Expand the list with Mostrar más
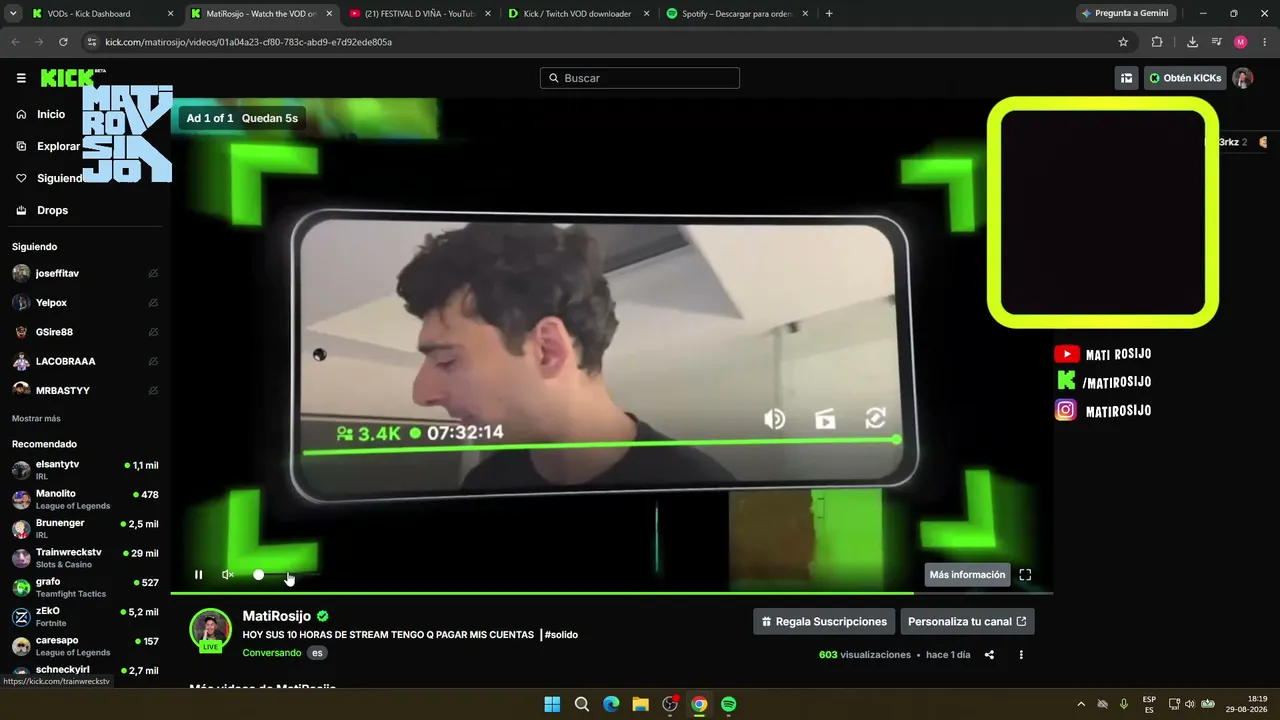This screenshot has height=720, width=1280. click(x=36, y=418)
